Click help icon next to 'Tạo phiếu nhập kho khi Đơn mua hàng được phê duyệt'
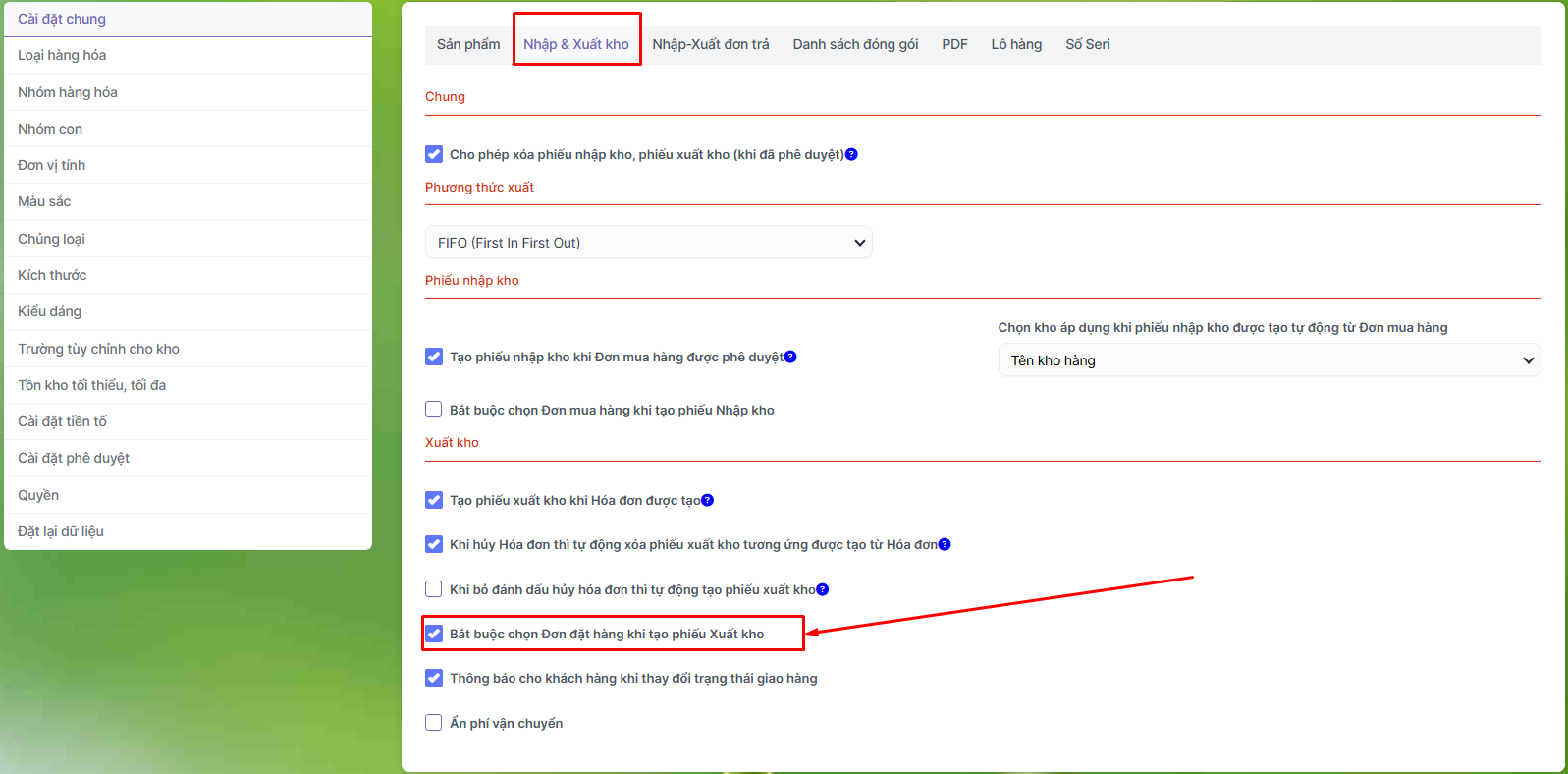The image size is (1568, 774). (x=790, y=357)
